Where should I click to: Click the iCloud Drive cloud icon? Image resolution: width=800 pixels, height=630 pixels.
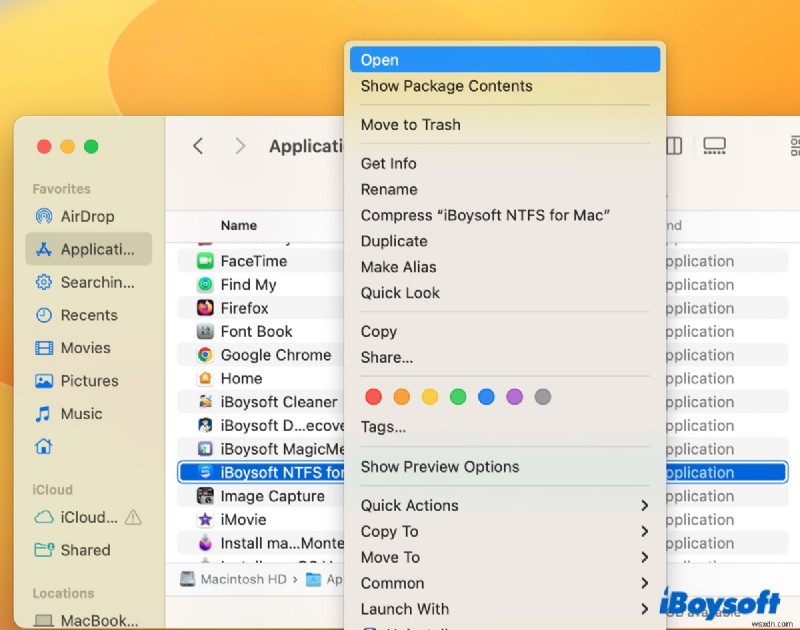pyautogui.click(x=44, y=517)
